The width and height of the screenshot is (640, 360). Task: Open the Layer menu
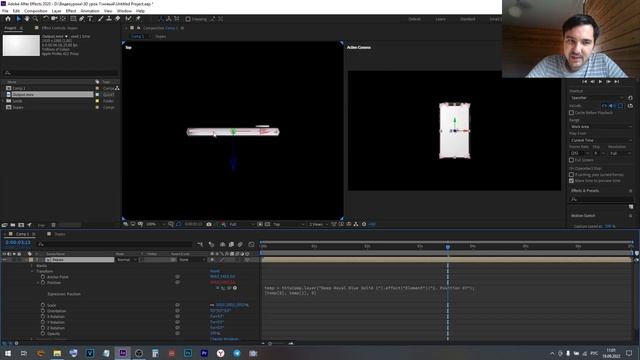point(56,11)
